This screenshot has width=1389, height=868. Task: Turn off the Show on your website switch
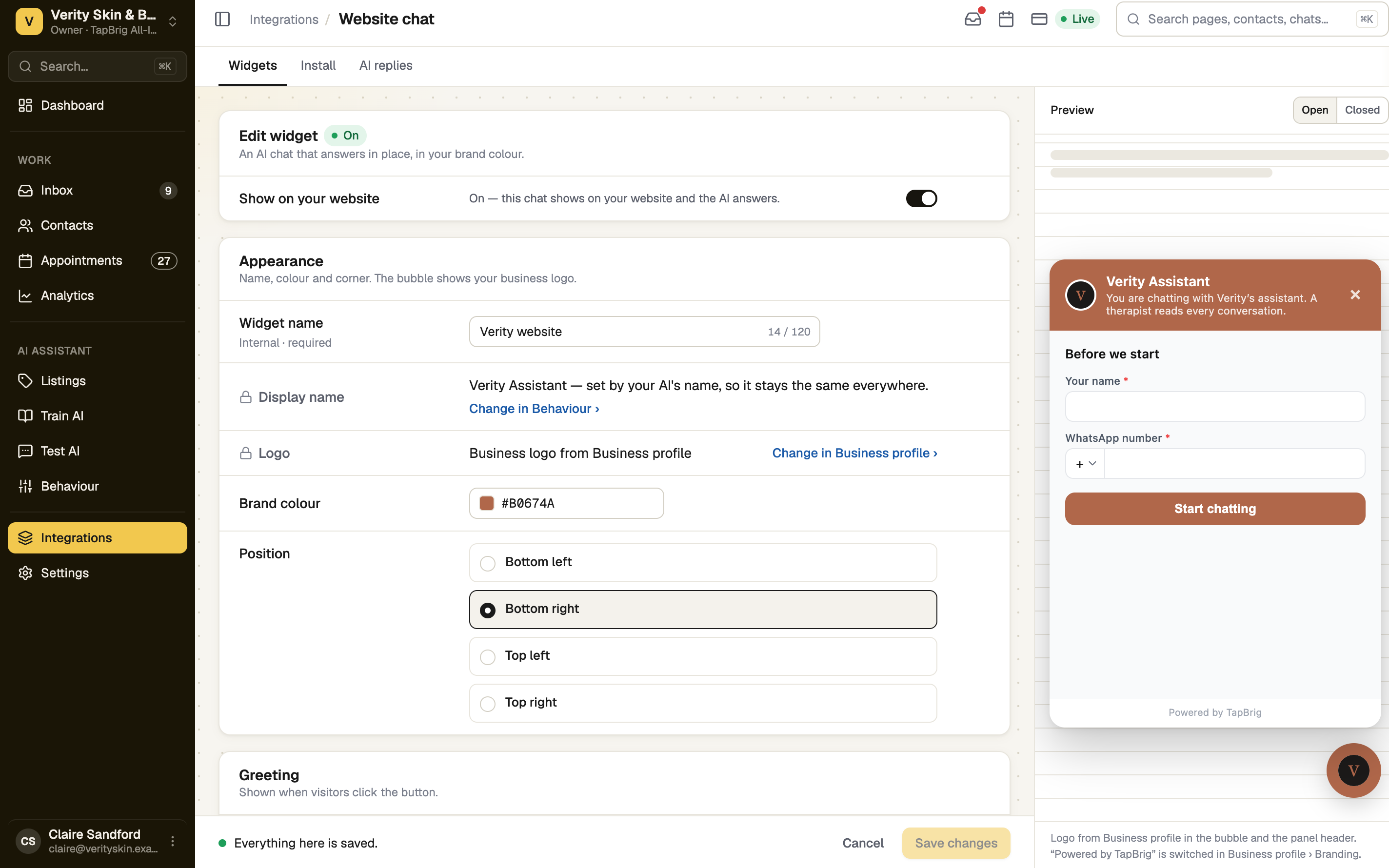[921, 198]
